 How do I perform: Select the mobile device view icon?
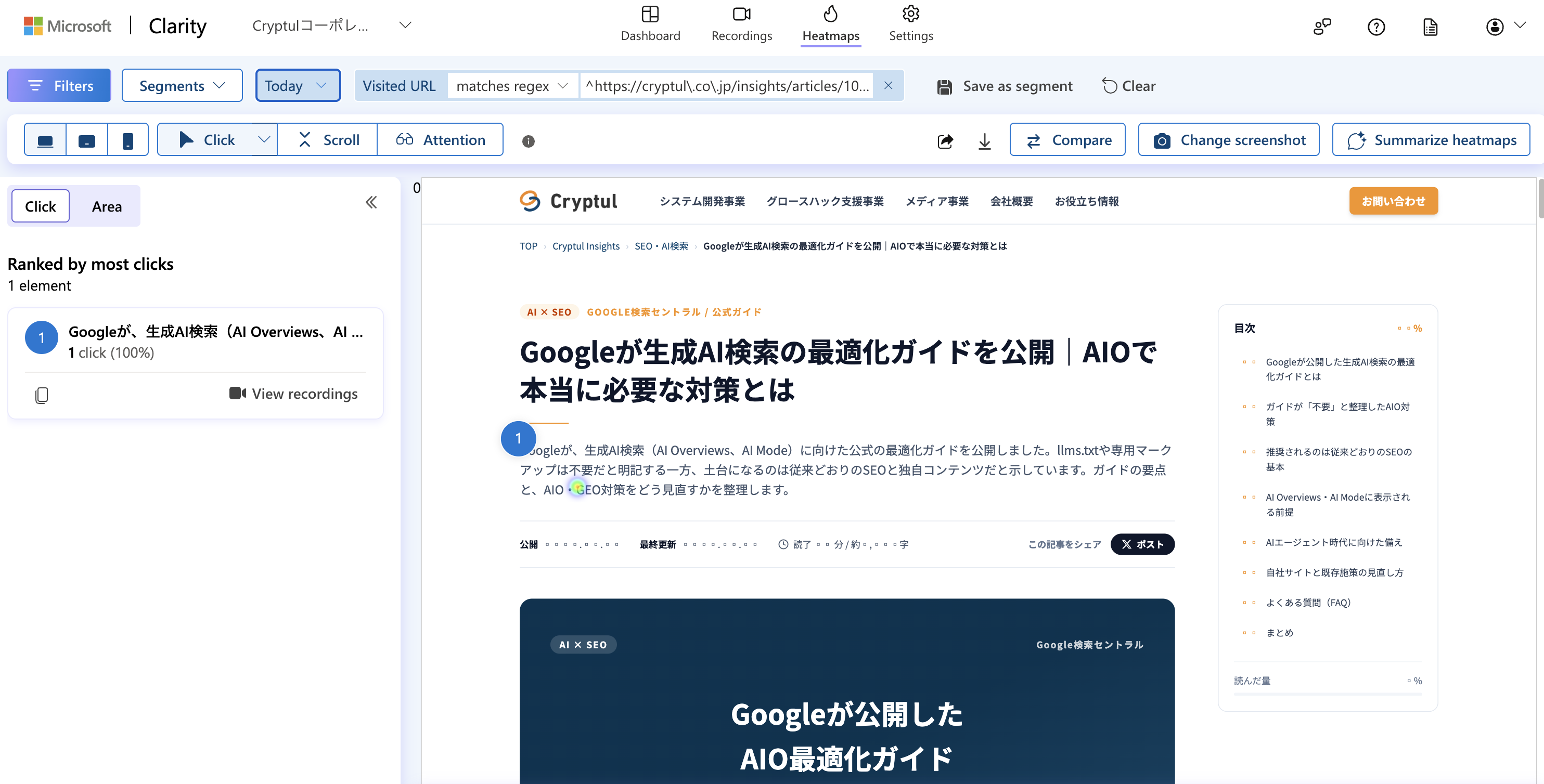127,140
